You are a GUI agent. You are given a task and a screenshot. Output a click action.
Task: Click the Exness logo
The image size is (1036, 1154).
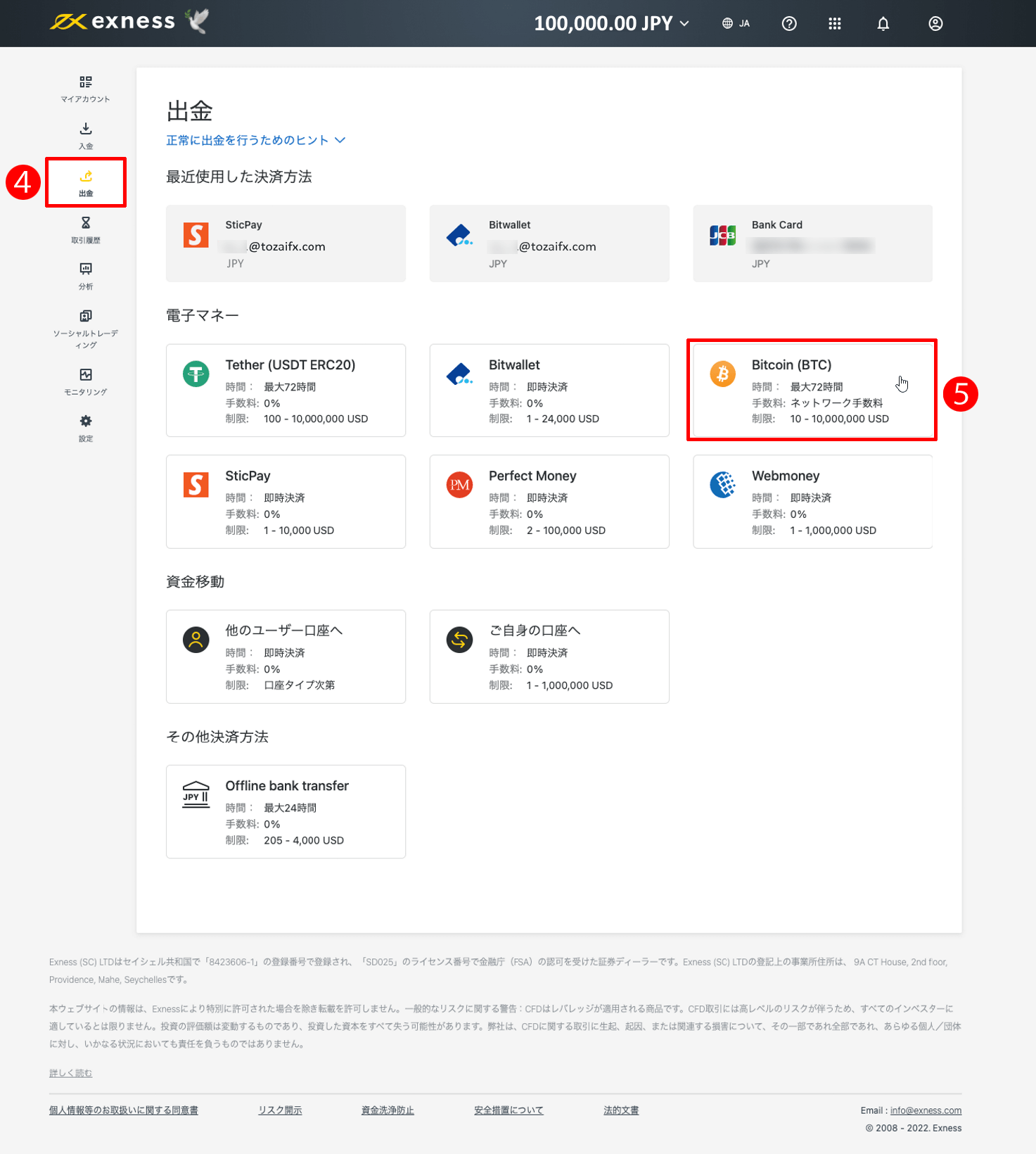coord(113,22)
